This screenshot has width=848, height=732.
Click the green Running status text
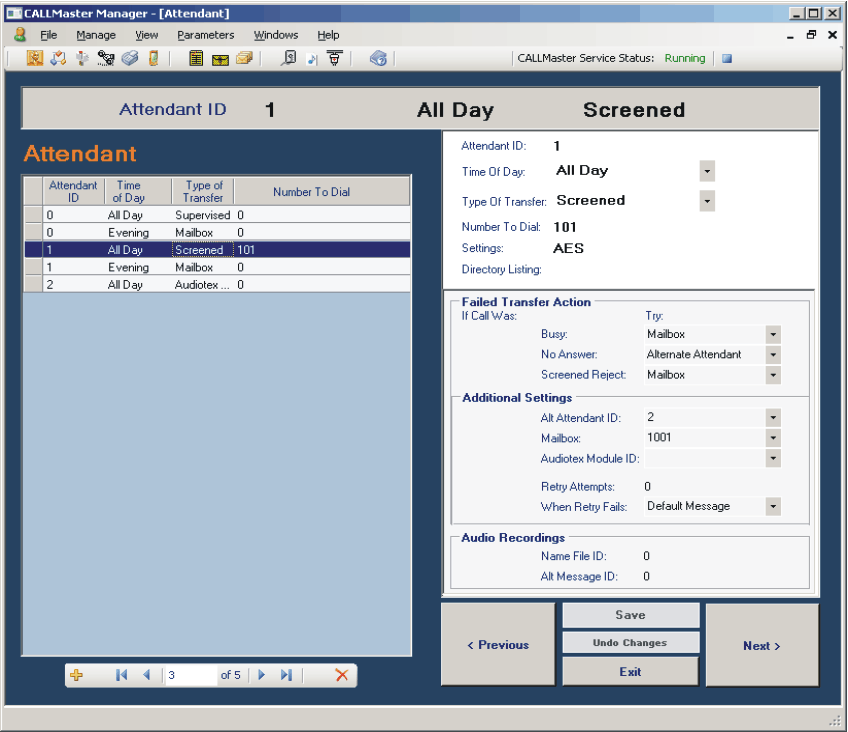(x=685, y=58)
